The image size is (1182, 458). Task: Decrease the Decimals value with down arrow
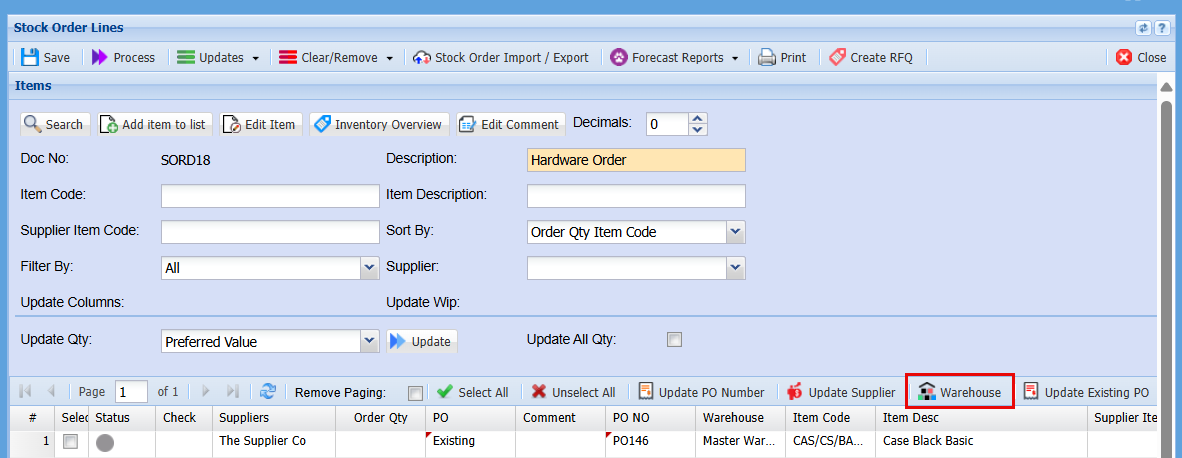[x=698, y=130]
